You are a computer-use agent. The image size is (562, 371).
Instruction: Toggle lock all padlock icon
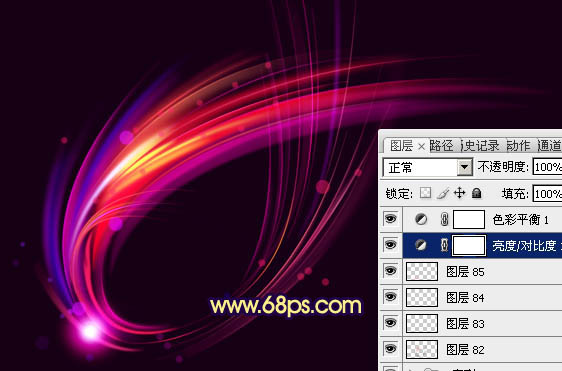click(476, 193)
